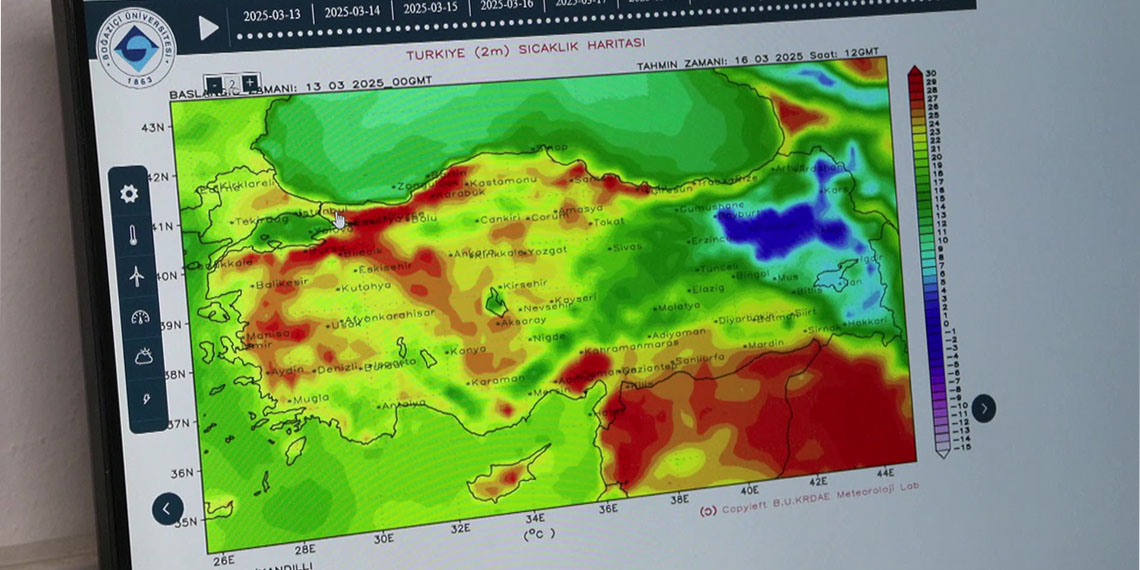The image size is (1140, 570).
Task: Click the Copyleft B.U.KRDAE Meteoroloji Lab text
Action: 809,499
